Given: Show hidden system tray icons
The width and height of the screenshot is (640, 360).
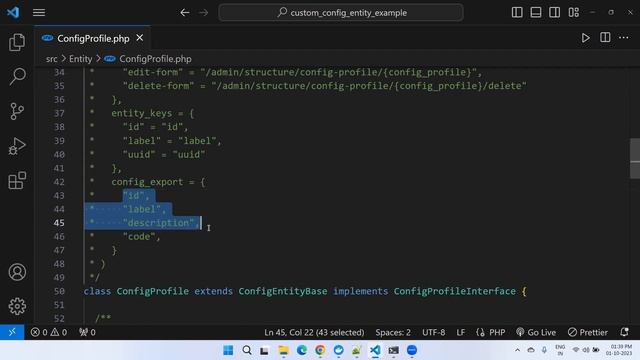Looking at the screenshot, I should point(517,350).
